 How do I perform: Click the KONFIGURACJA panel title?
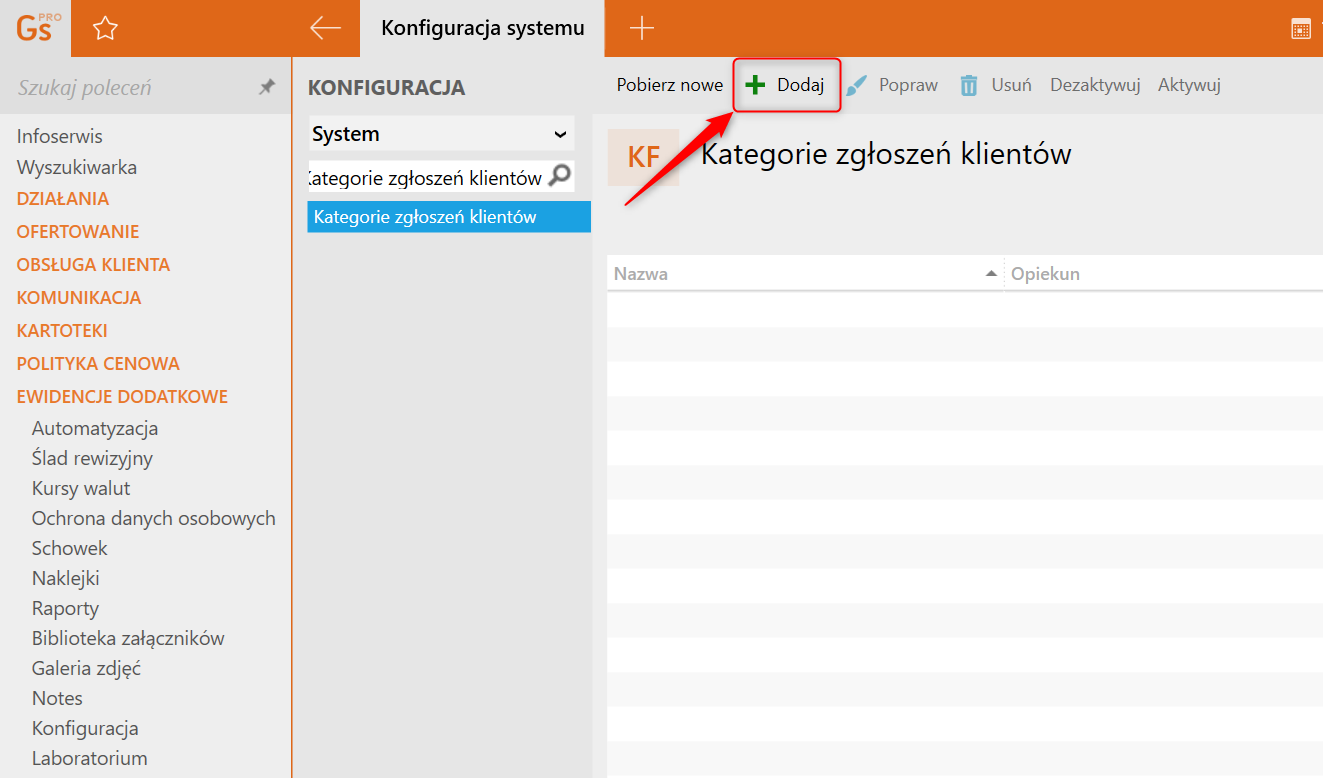(x=386, y=88)
